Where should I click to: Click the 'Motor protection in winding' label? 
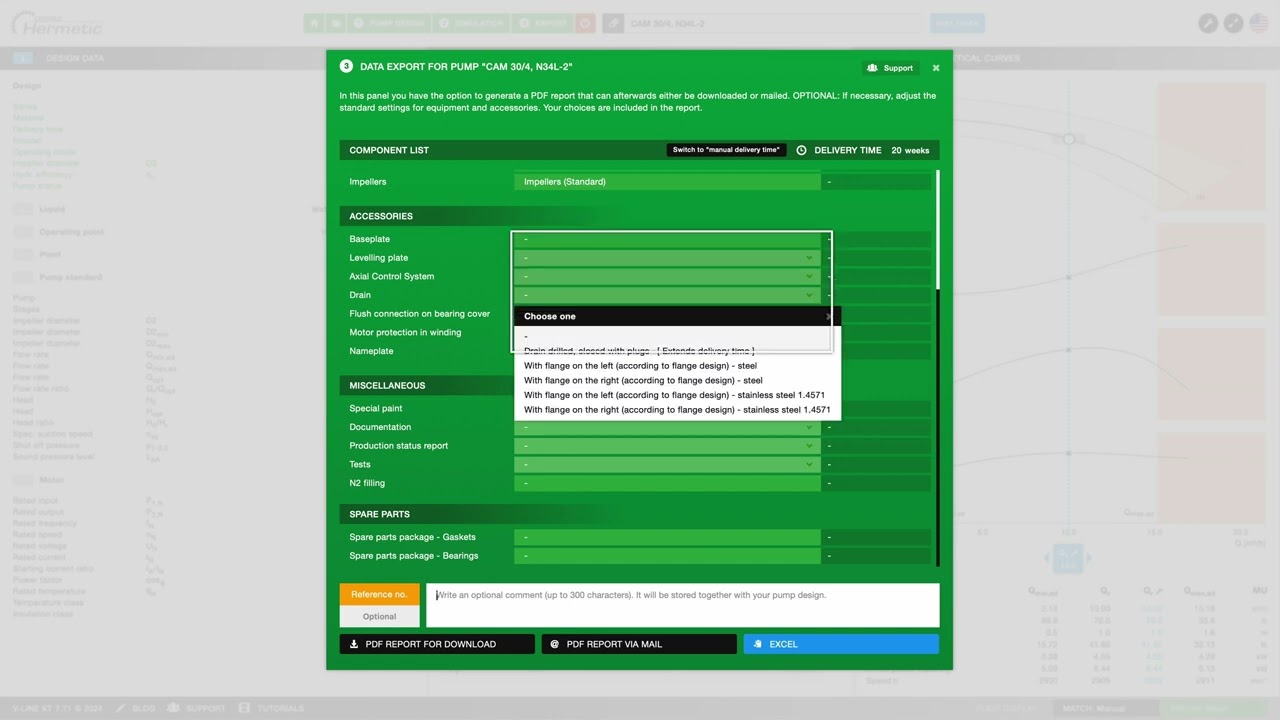[405, 333]
